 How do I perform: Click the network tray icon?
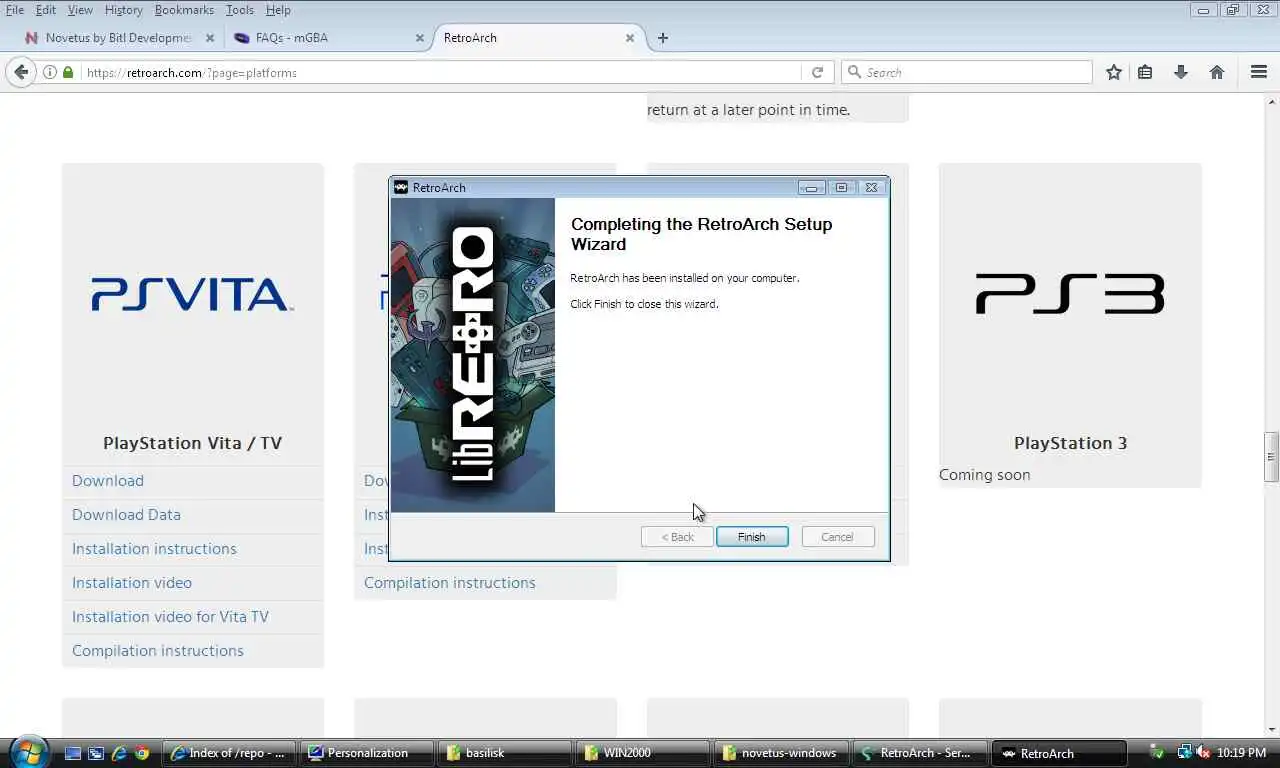pos(1185,753)
